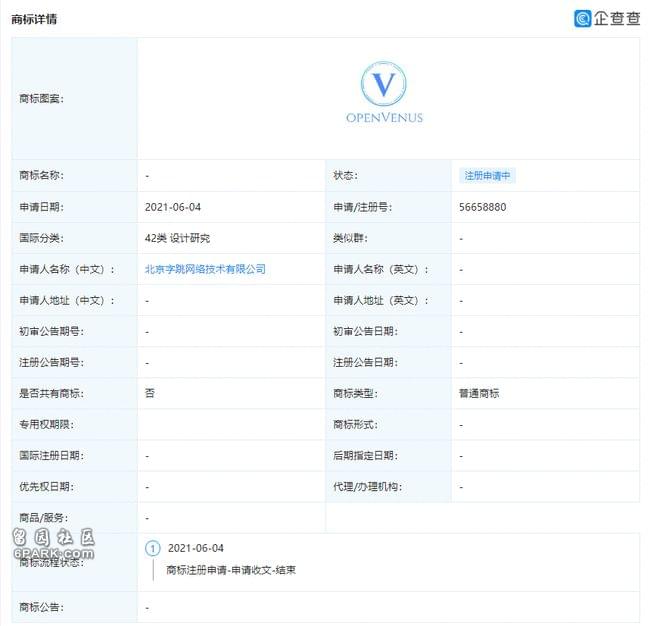This screenshot has width=650, height=626.
Task: Click the 企查查 logo icon
Action: (x=583, y=18)
